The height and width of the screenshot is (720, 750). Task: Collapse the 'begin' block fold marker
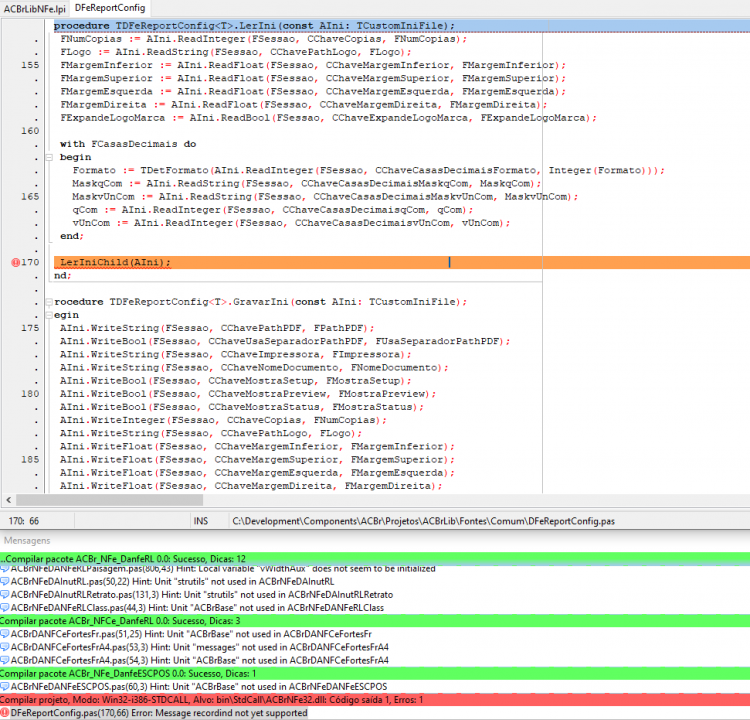49,157
